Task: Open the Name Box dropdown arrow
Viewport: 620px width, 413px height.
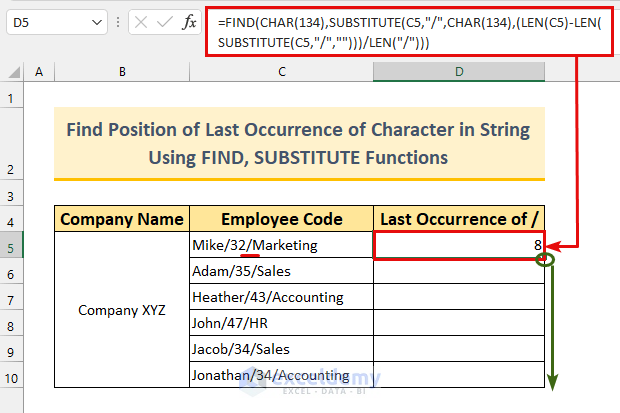Action: pos(97,23)
